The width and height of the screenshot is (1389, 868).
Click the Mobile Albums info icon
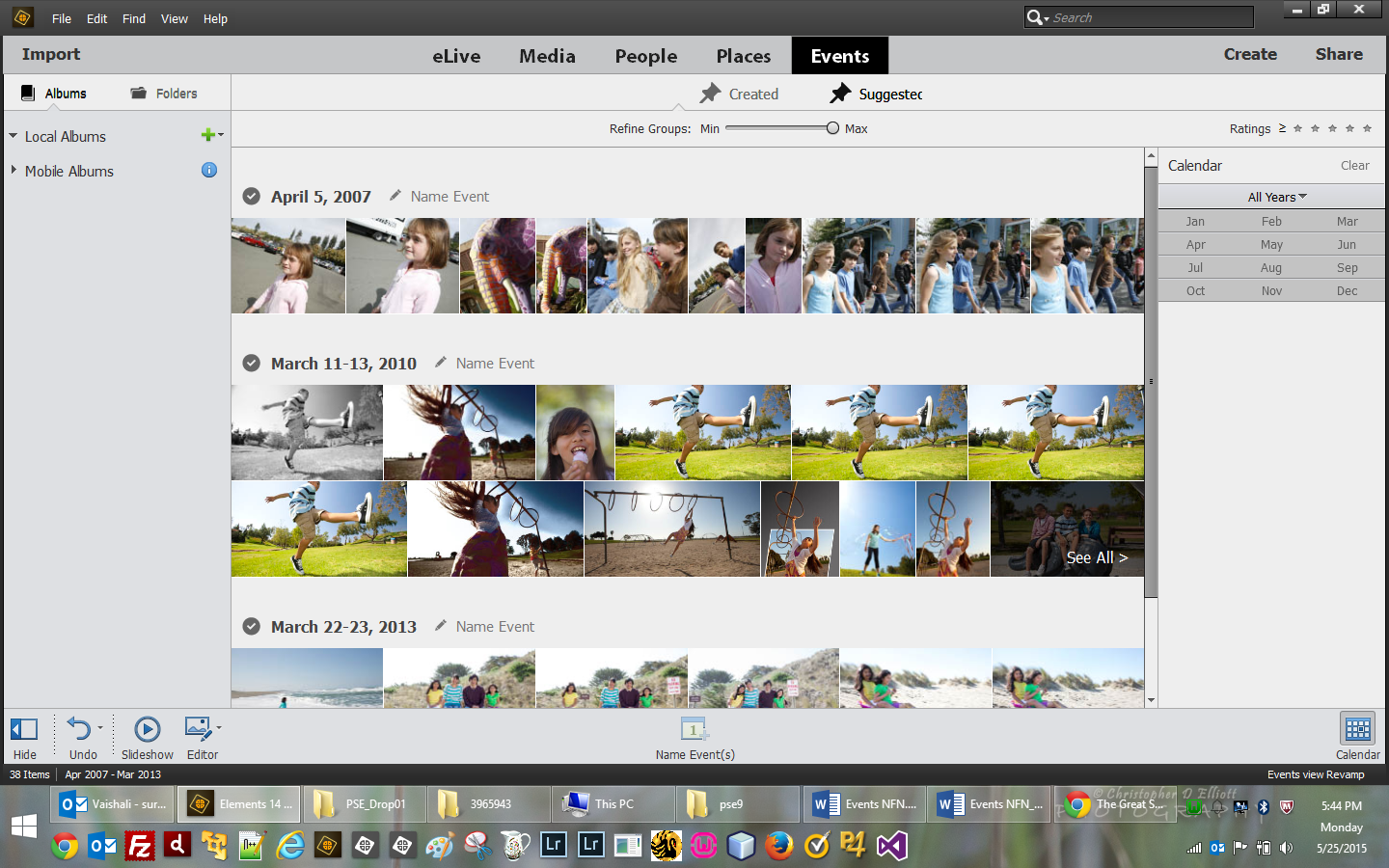[209, 170]
